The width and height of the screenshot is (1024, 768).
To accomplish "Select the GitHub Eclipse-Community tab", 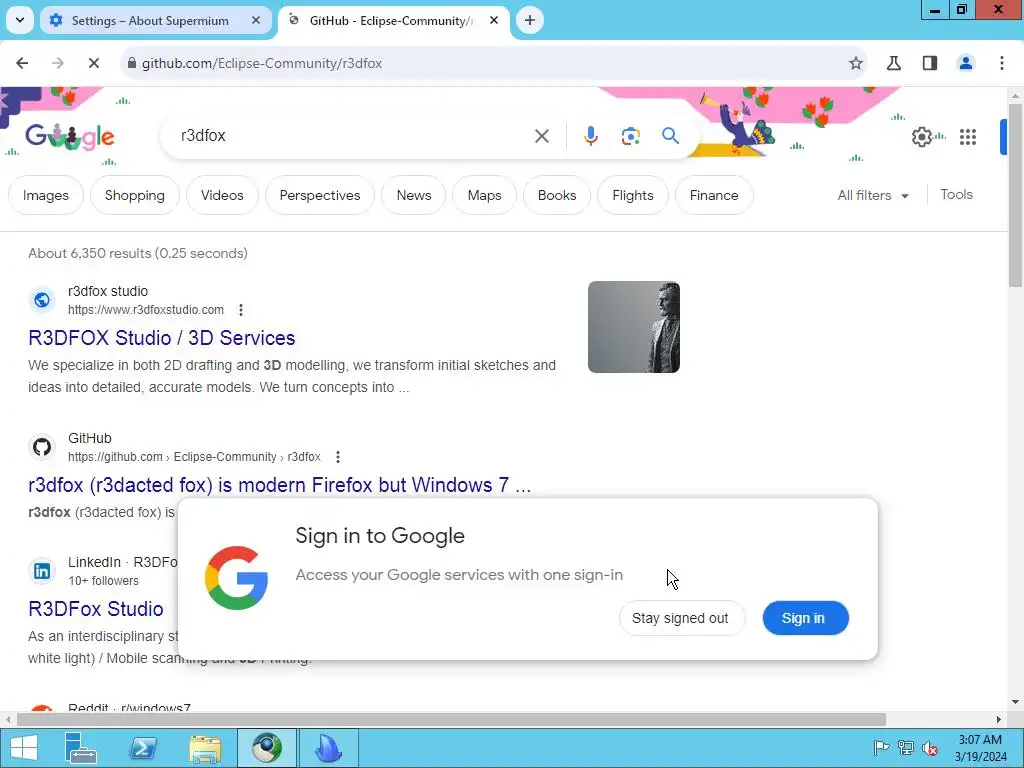I will click(x=391, y=21).
